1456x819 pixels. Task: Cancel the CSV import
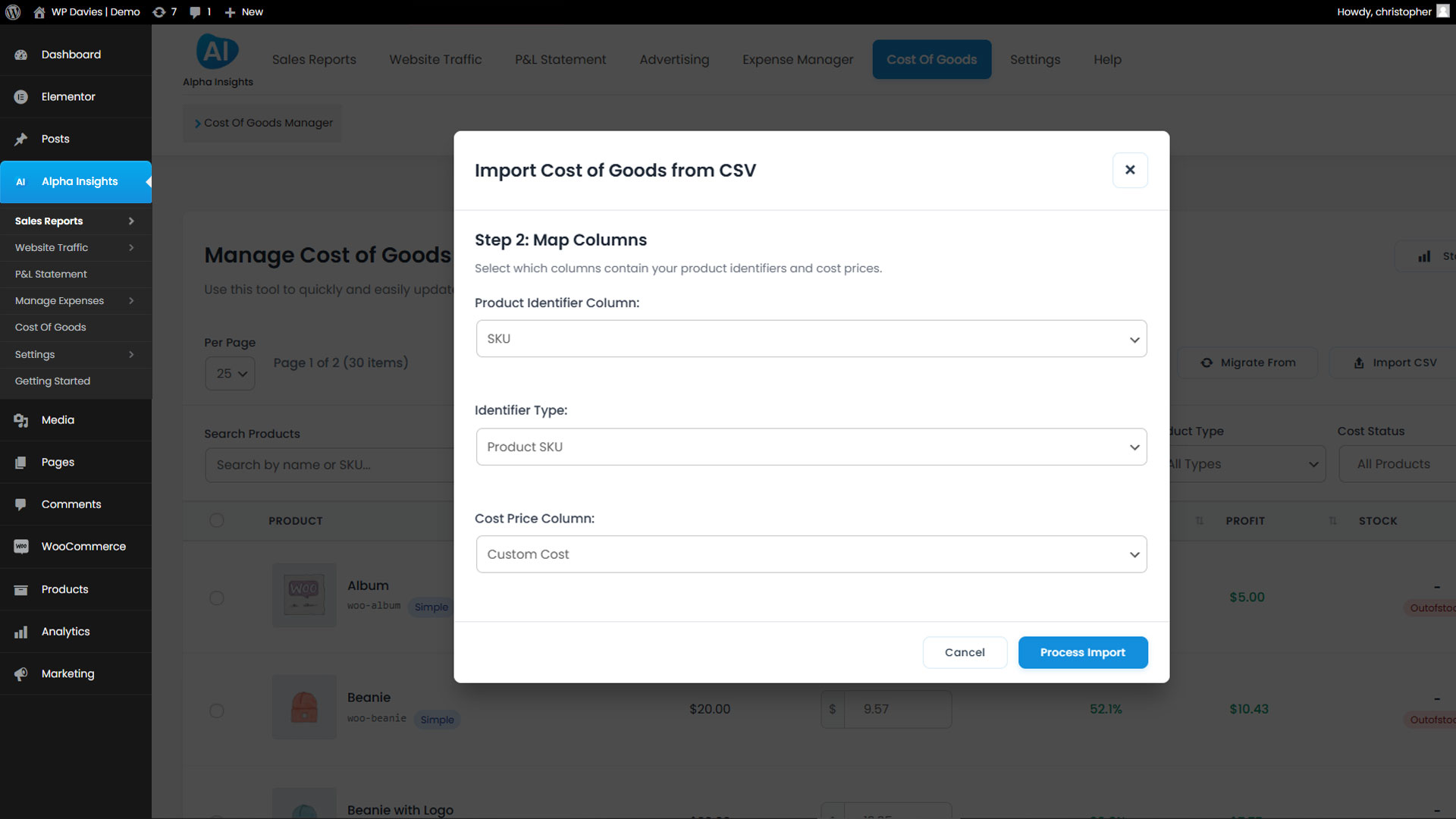965,652
